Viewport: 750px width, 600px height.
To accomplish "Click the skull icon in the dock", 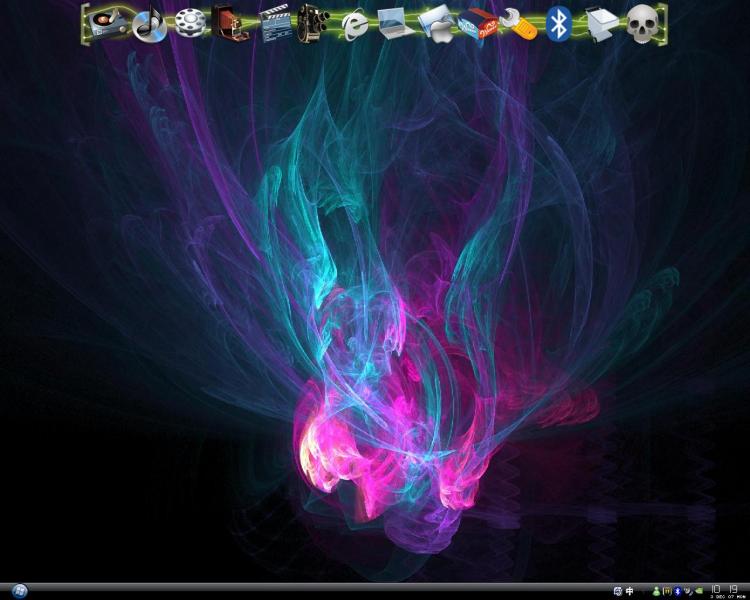I will point(642,24).
